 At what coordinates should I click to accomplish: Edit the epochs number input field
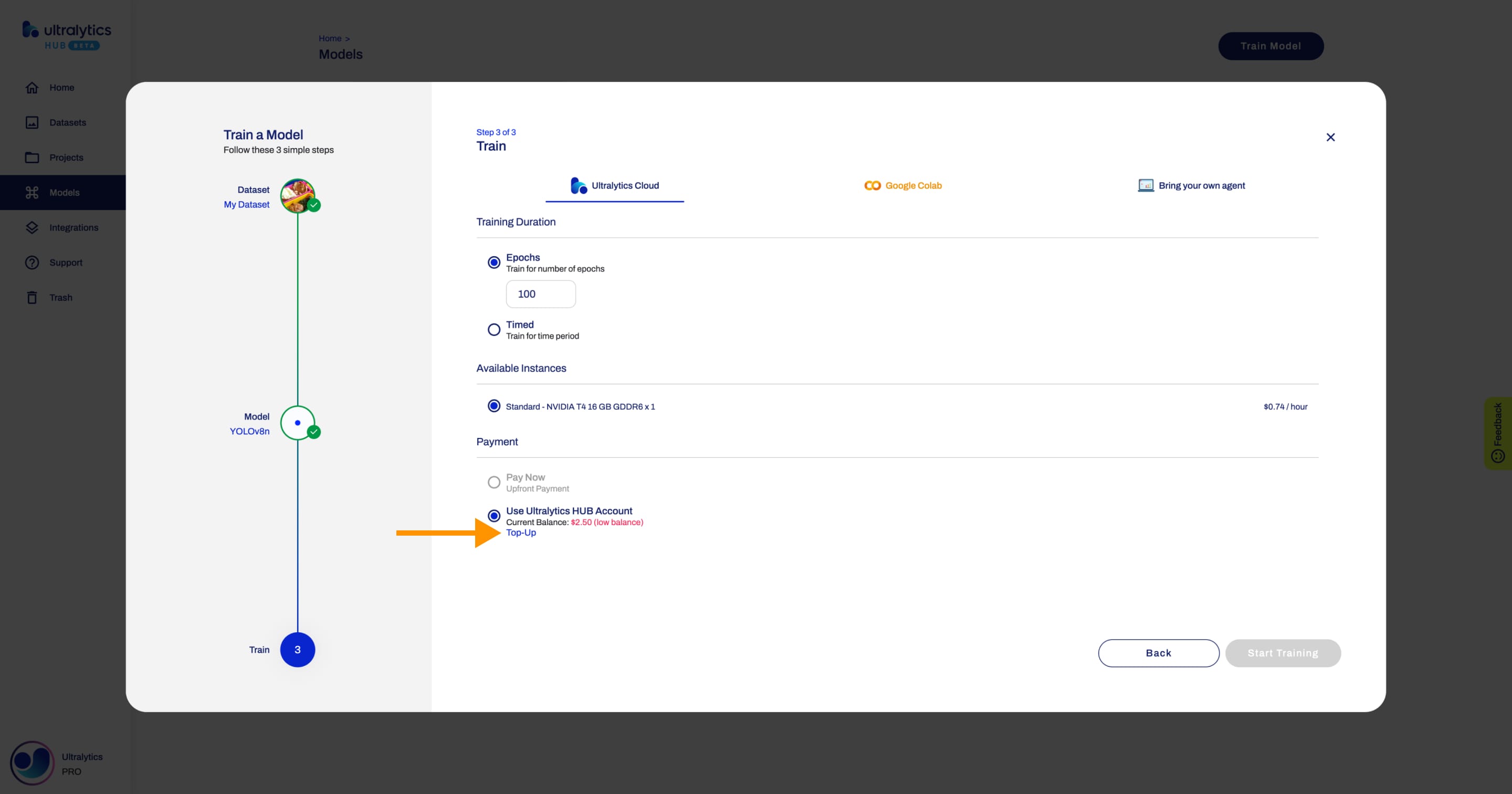[541, 294]
